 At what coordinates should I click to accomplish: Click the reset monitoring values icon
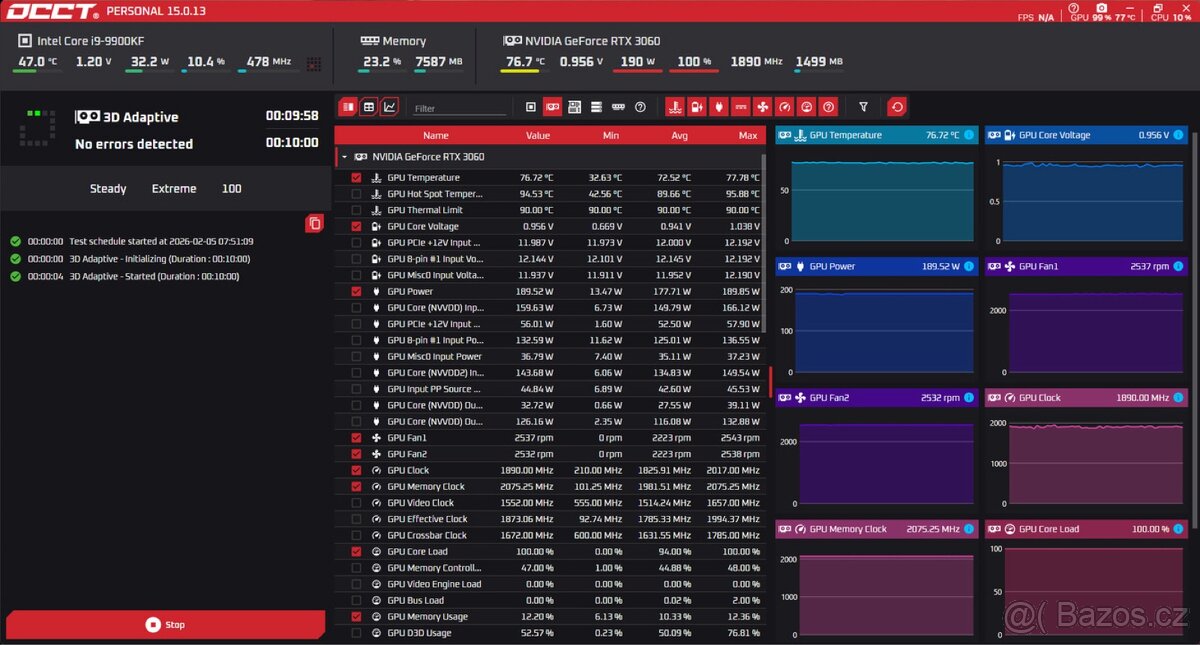click(897, 106)
